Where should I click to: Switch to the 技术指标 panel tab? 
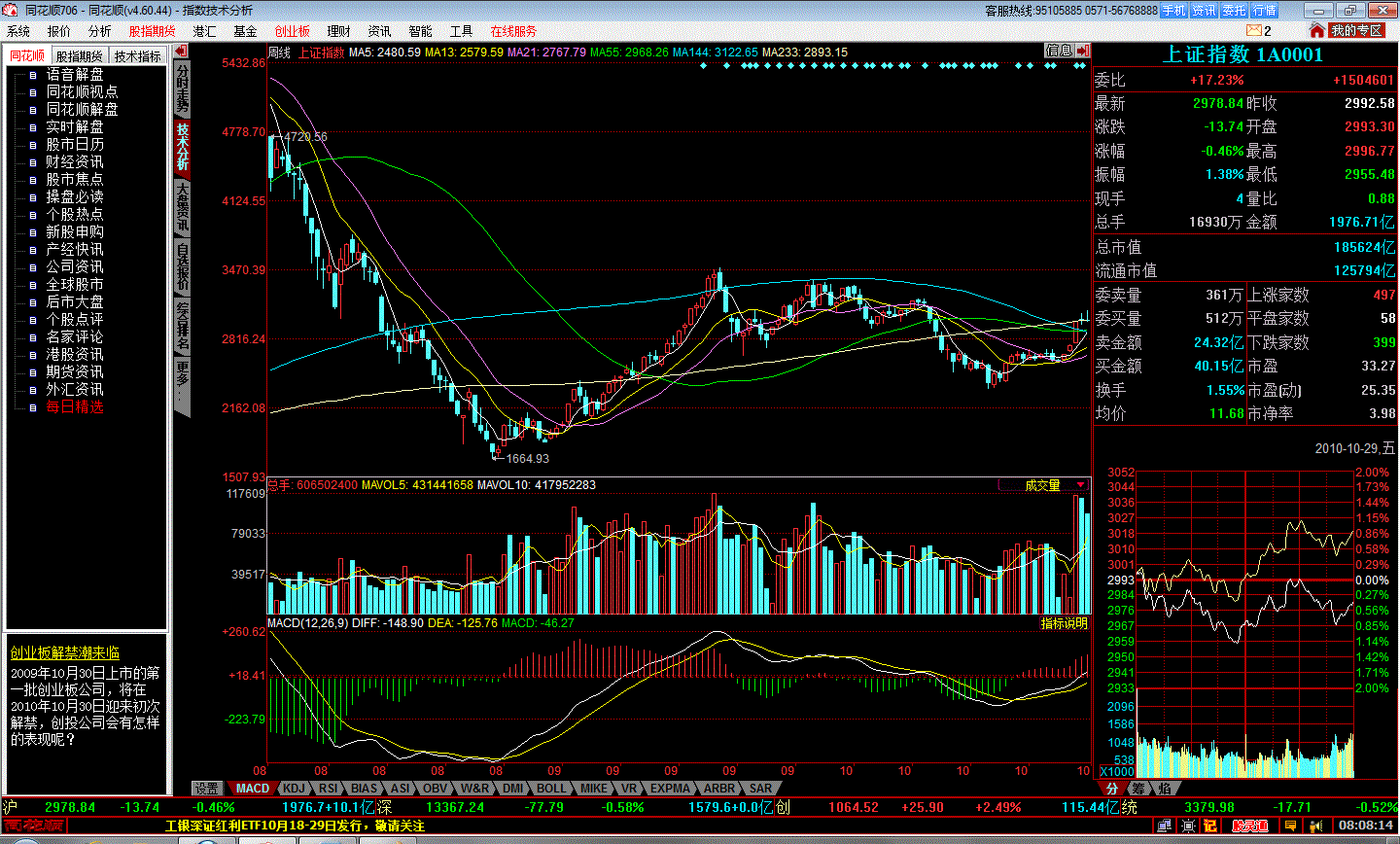coord(137,56)
